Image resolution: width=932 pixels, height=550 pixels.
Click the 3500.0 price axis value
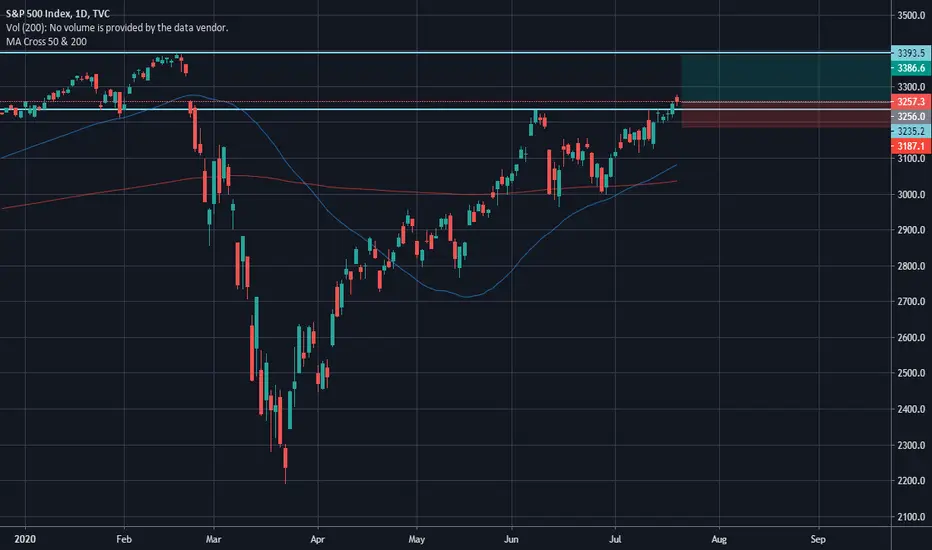(x=911, y=15)
